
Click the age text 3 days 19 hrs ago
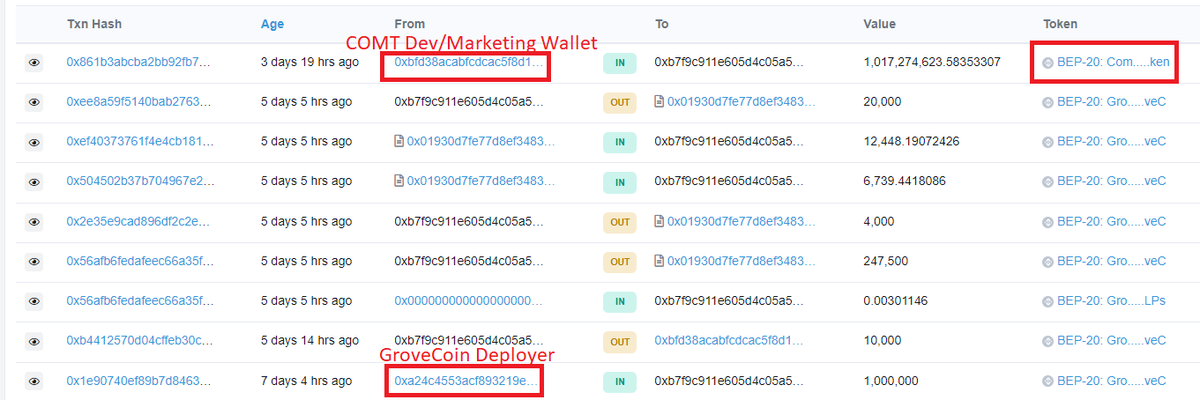(x=309, y=62)
